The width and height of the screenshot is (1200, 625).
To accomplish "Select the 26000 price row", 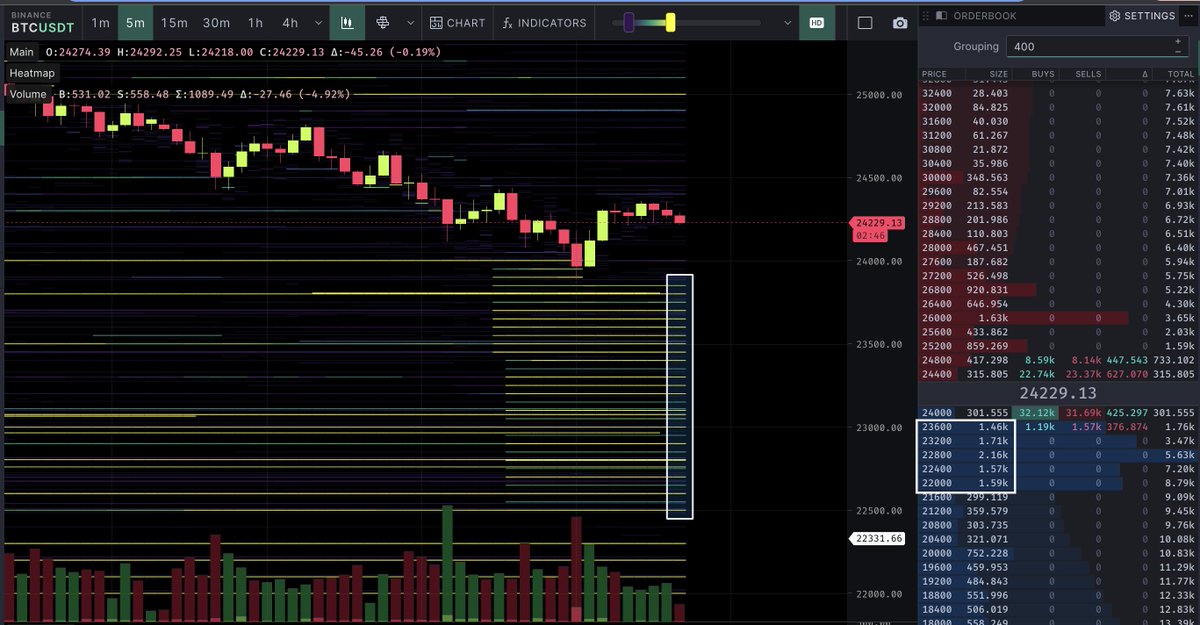I will [x=1058, y=317].
